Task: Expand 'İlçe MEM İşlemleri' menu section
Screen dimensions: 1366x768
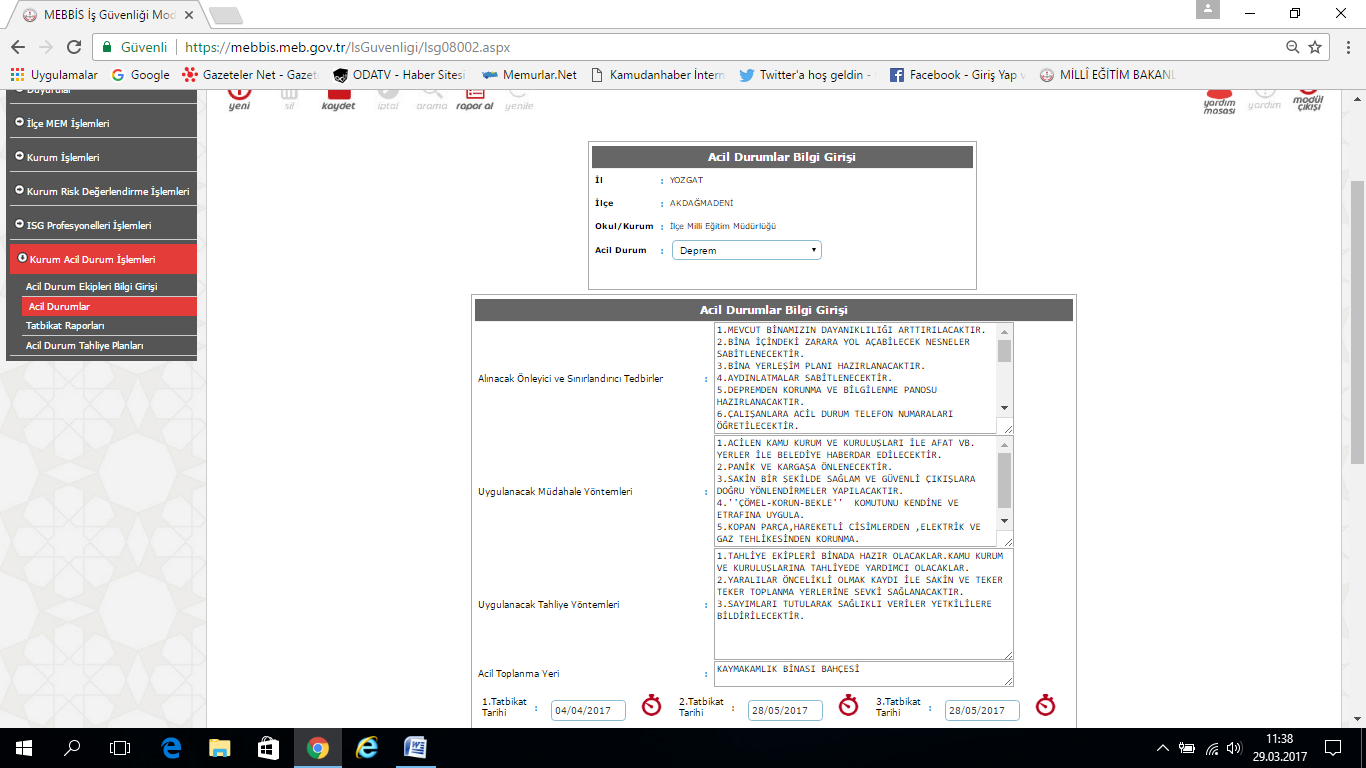Action: (x=68, y=123)
